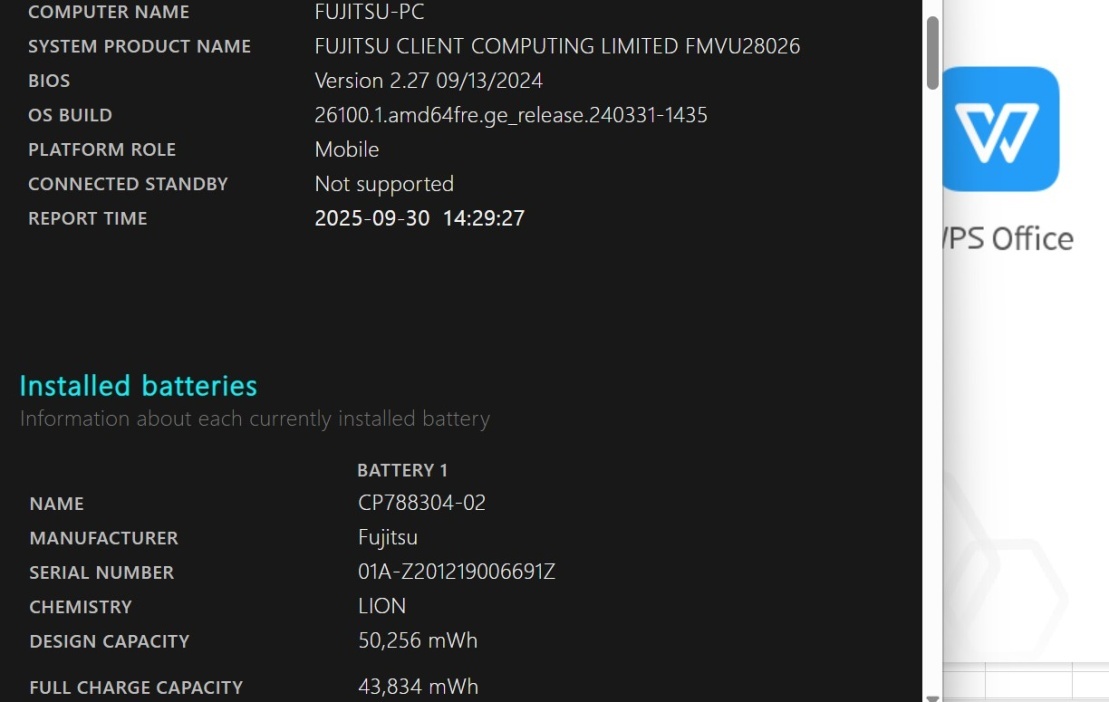Click the scrollbar down arrow
The width and height of the screenshot is (1109, 702).
coord(932,696)
